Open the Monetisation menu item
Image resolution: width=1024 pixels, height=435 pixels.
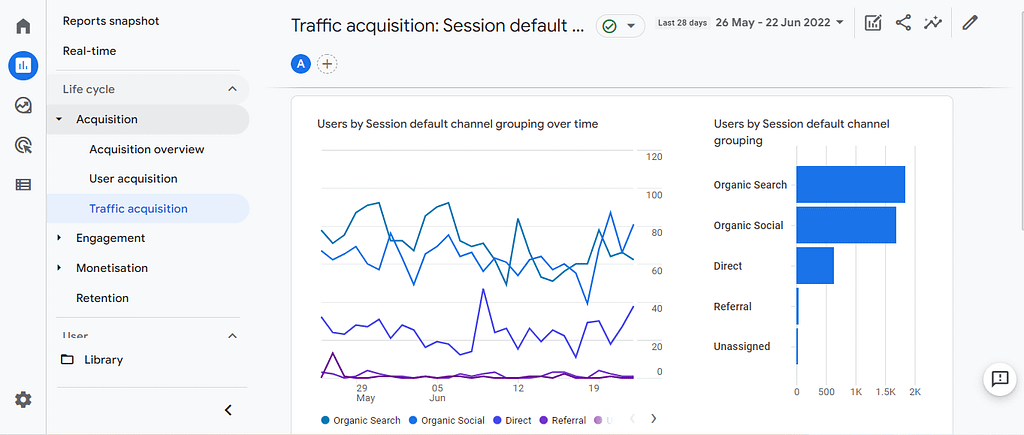[112, 268]
